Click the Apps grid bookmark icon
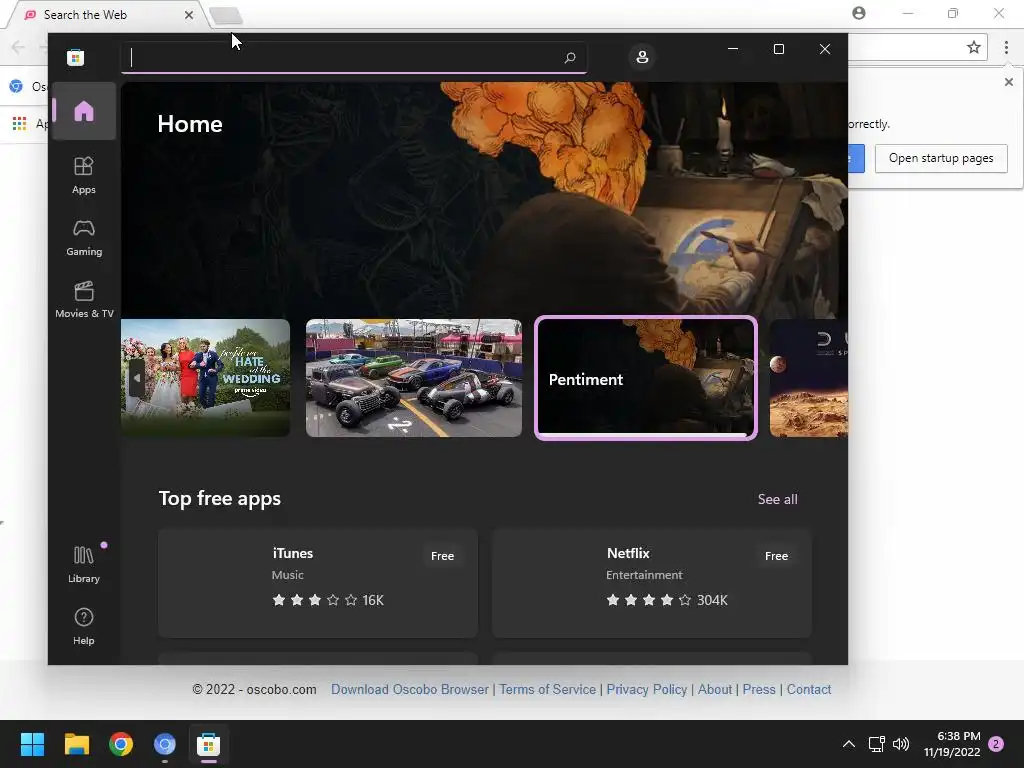1024x768 pixels. [x=20, y=123]
